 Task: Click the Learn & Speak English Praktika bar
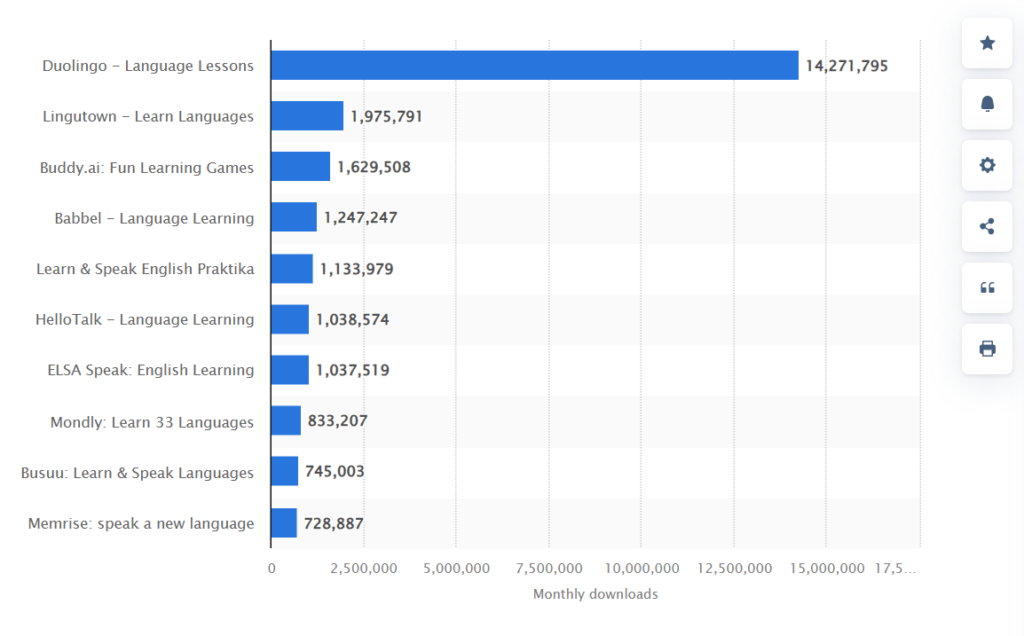(291, 269)
